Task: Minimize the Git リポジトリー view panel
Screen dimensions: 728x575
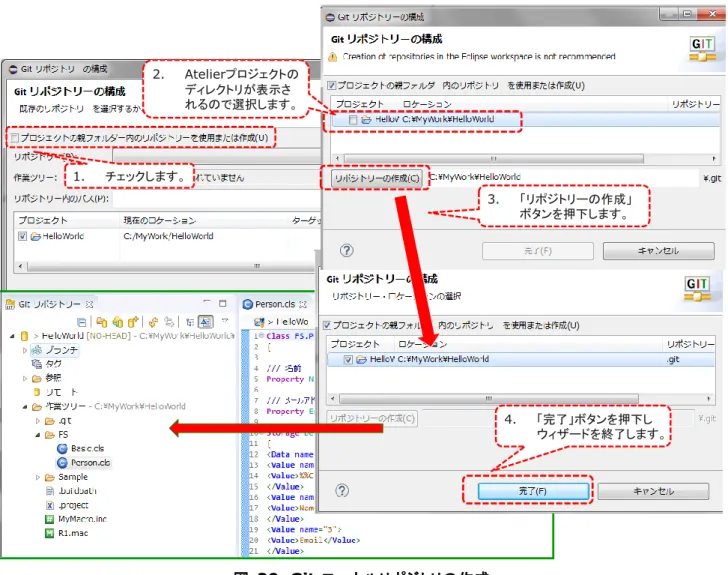Action: (x=207, y=303)
